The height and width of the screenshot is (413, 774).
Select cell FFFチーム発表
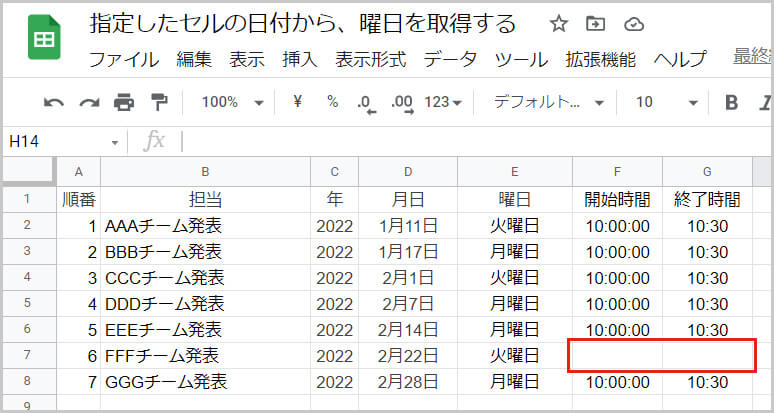205,356
